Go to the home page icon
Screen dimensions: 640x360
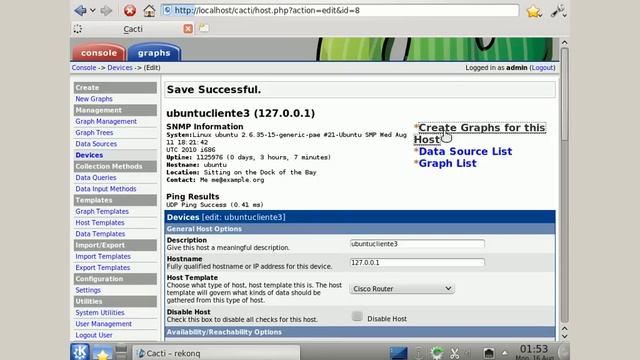pyautogui.click(x=149, y=10)
